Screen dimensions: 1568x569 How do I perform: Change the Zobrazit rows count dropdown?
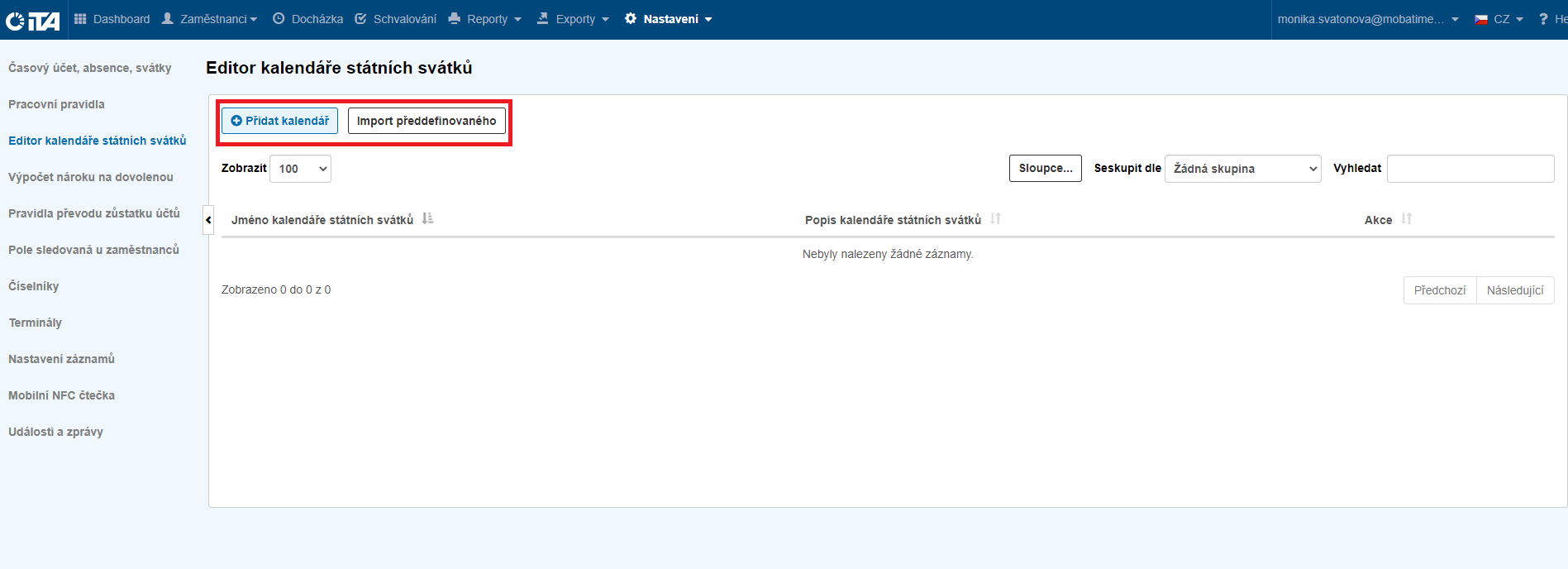[x=301, y=169]
